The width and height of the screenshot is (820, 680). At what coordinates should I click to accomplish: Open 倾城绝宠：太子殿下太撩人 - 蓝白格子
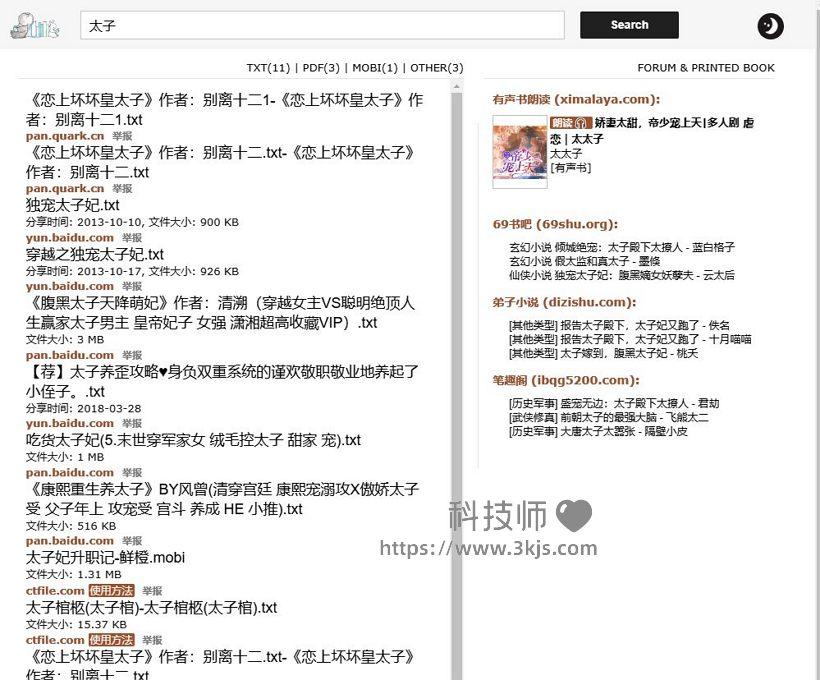pos(622,247)
